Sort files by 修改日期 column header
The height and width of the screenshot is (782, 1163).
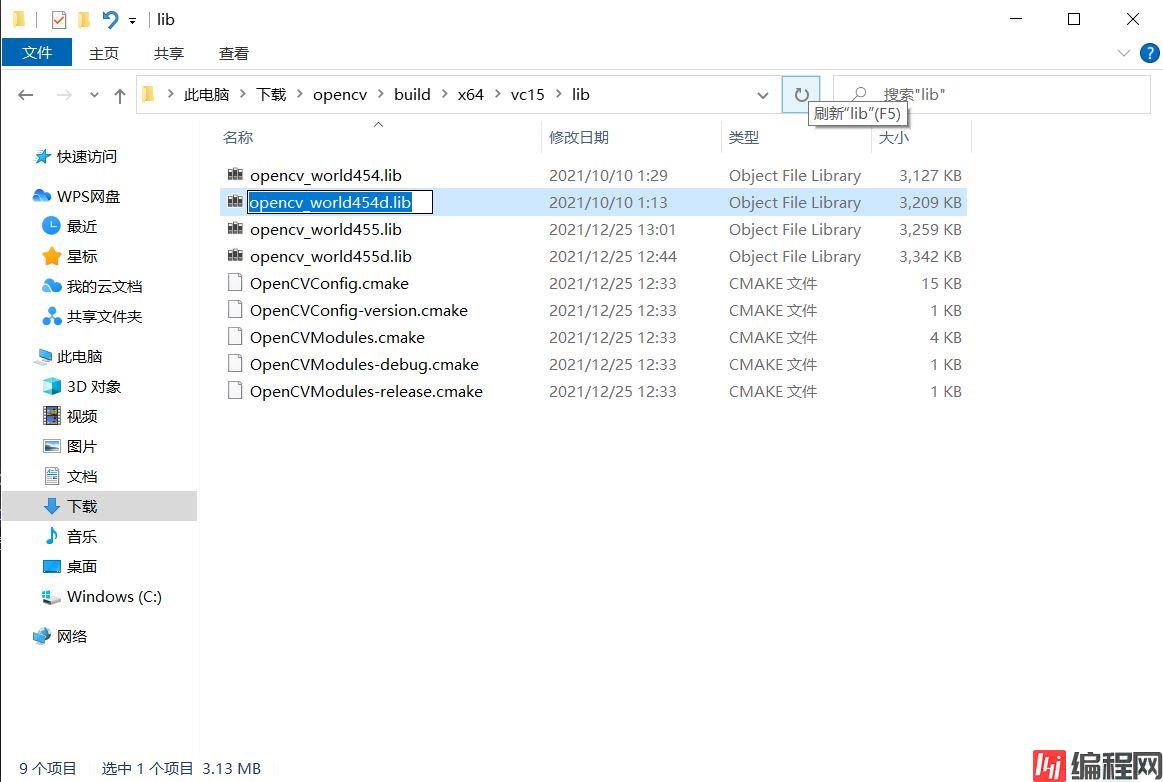point(579,137)
